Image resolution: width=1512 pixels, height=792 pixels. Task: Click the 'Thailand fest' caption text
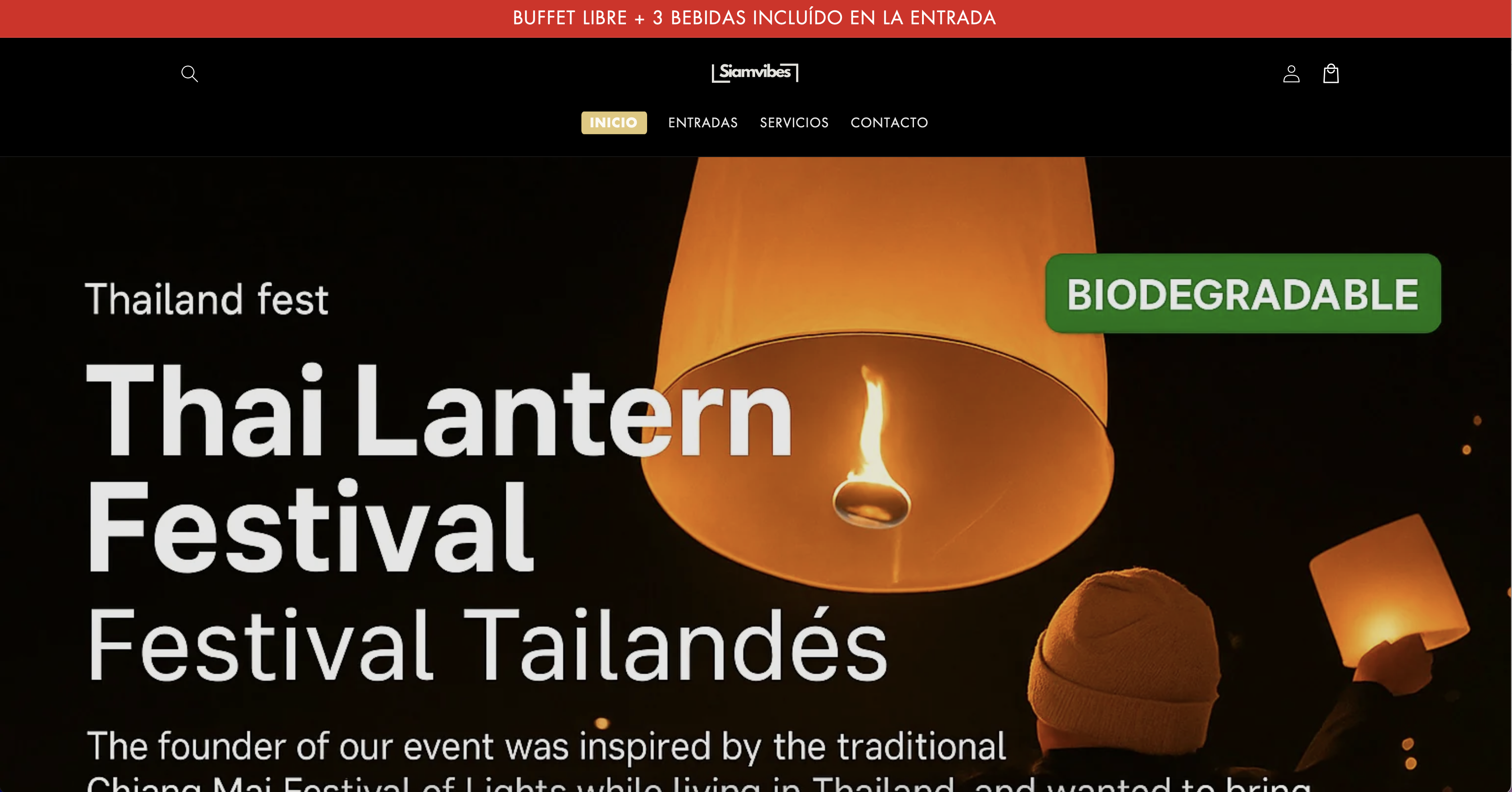coord(207,299)
